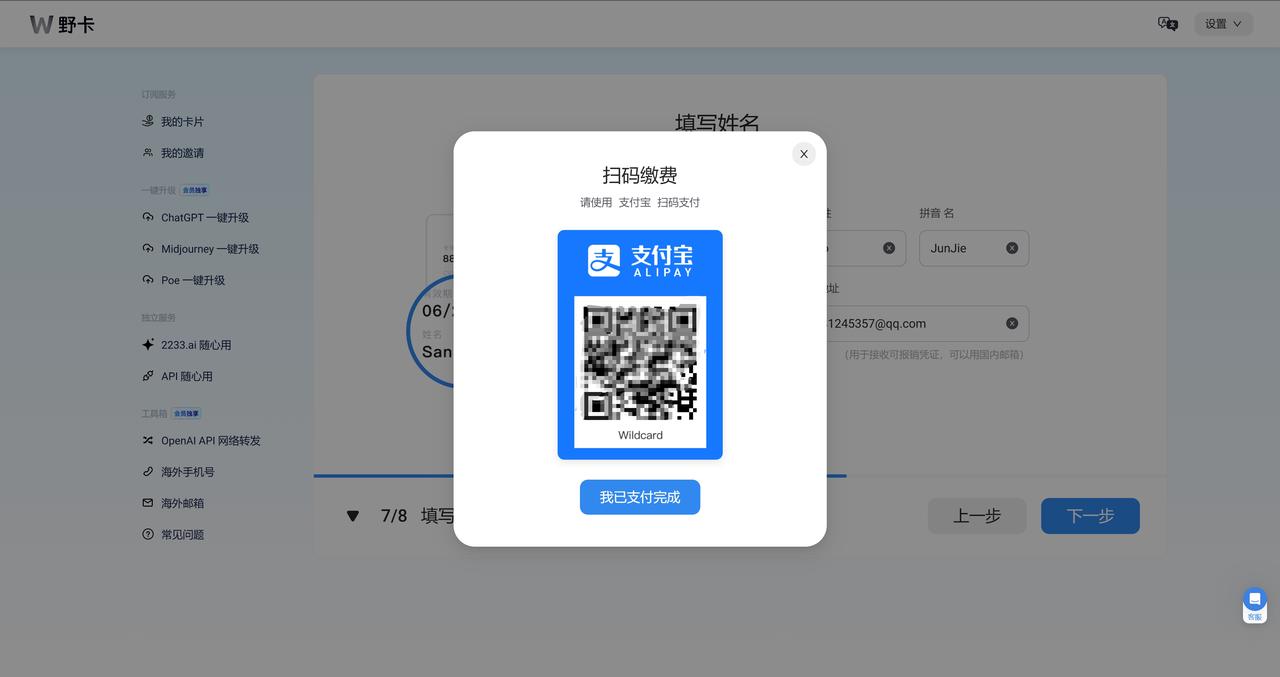The height and width of the screenshot is (677, 1280).
Task: Open 海外手机号 in sidebar
Action: (x=187, y=472)
